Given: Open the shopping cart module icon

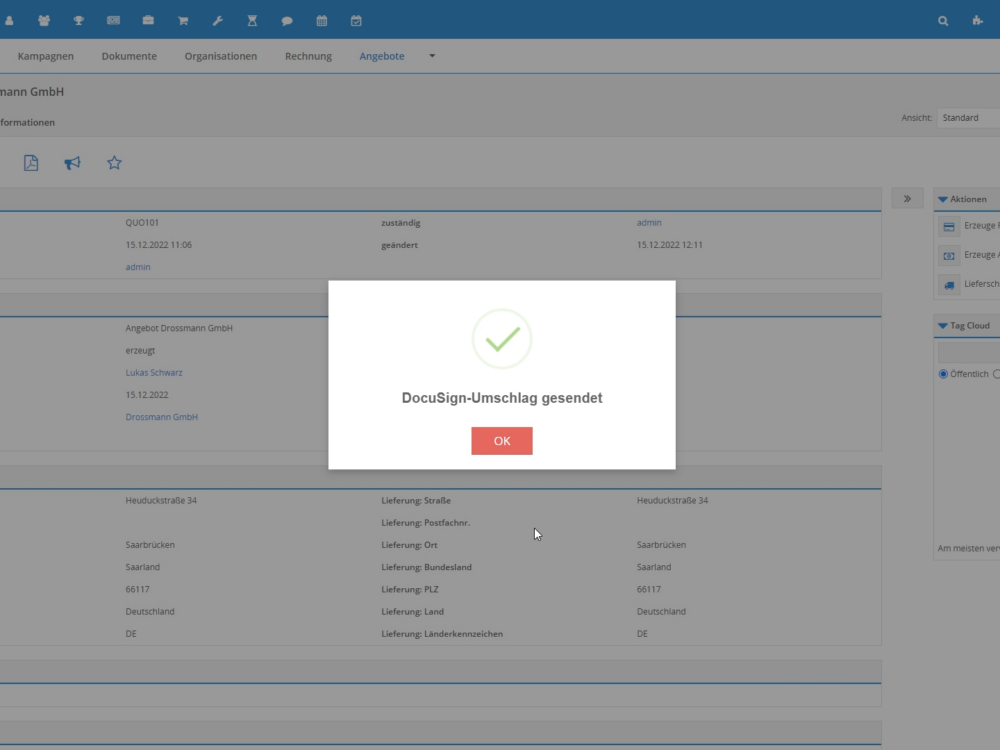Looking at the screenshot, I should (183, 20).
